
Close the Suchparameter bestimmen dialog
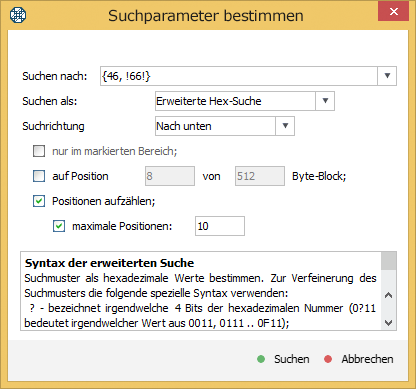pos(394,12)
